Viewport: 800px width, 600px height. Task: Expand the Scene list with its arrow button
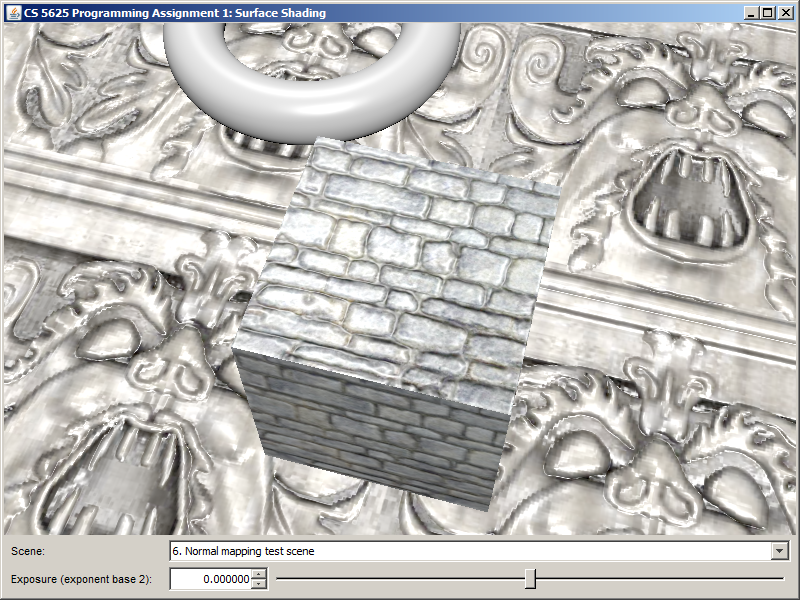click(x=780, y=550)
